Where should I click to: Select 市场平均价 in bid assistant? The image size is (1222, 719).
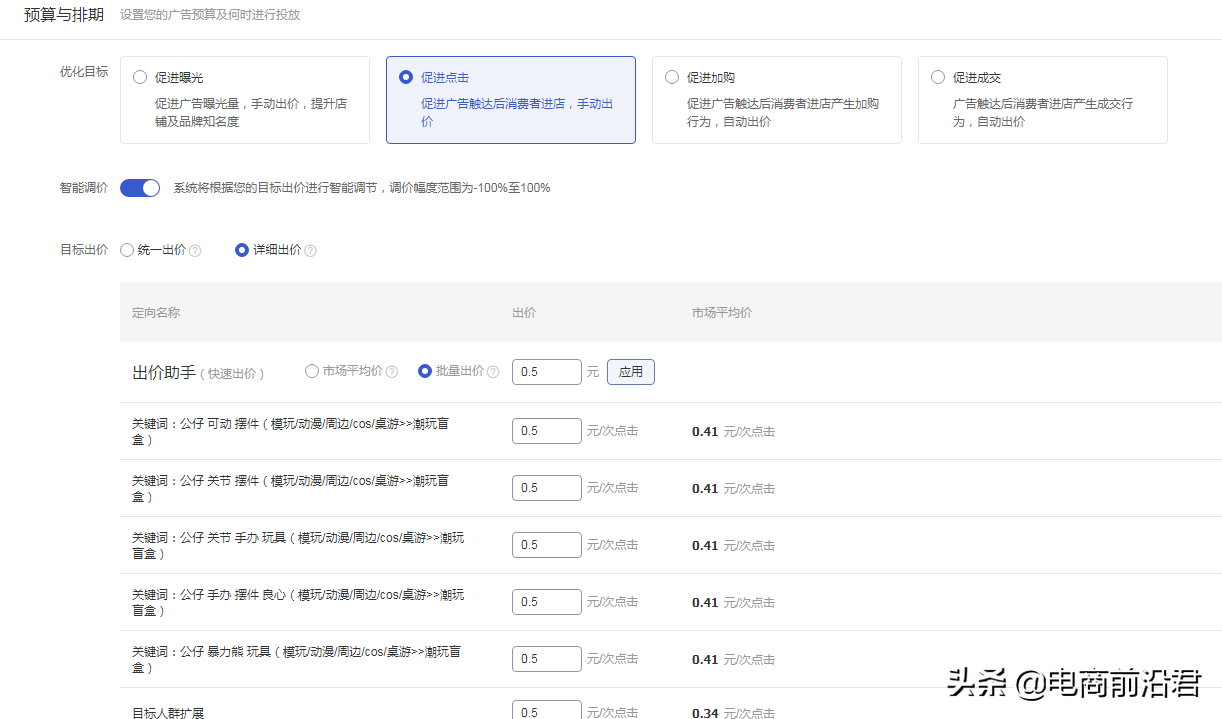[x=312, y=371]
